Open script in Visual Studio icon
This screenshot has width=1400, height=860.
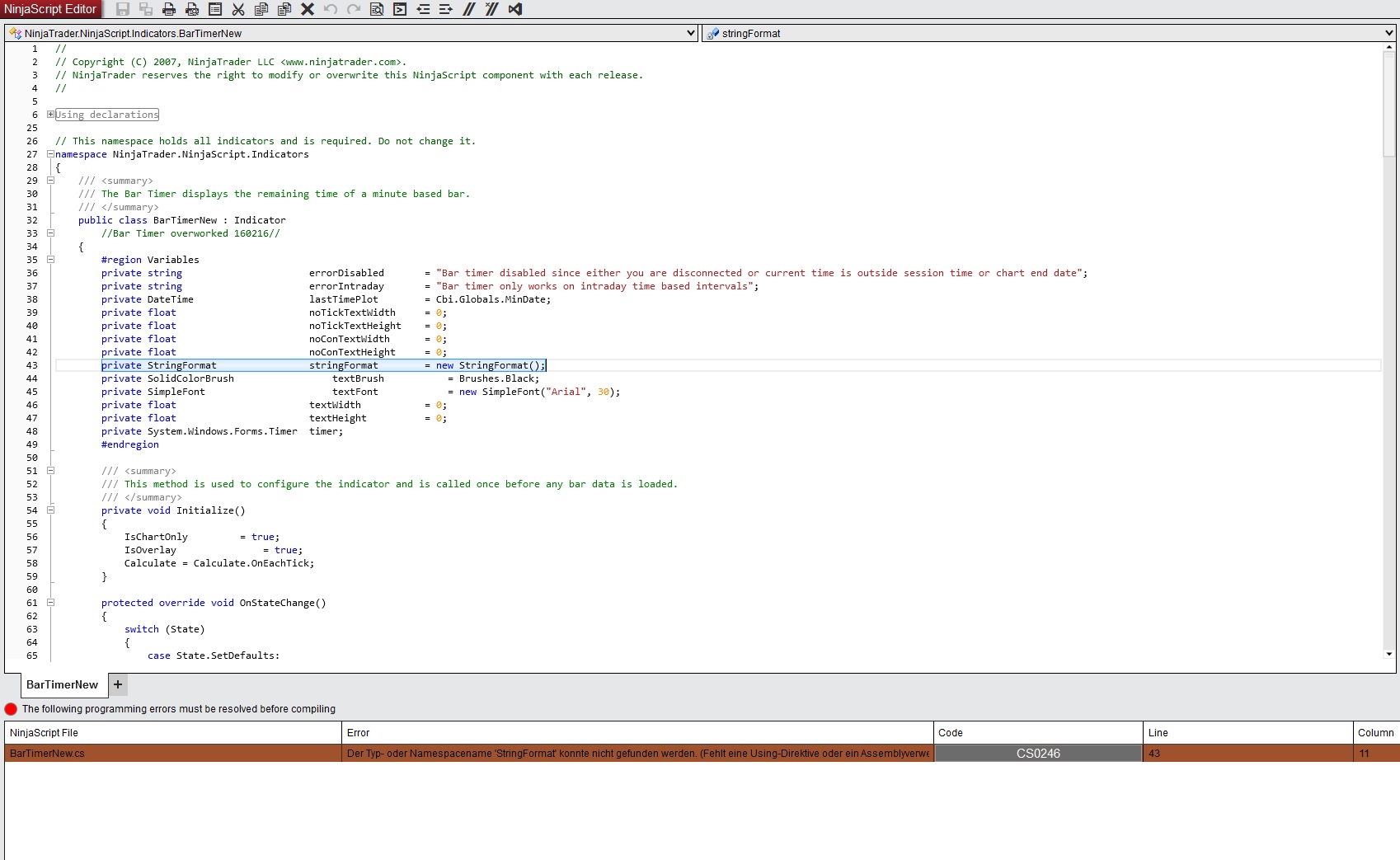(515, 9)
